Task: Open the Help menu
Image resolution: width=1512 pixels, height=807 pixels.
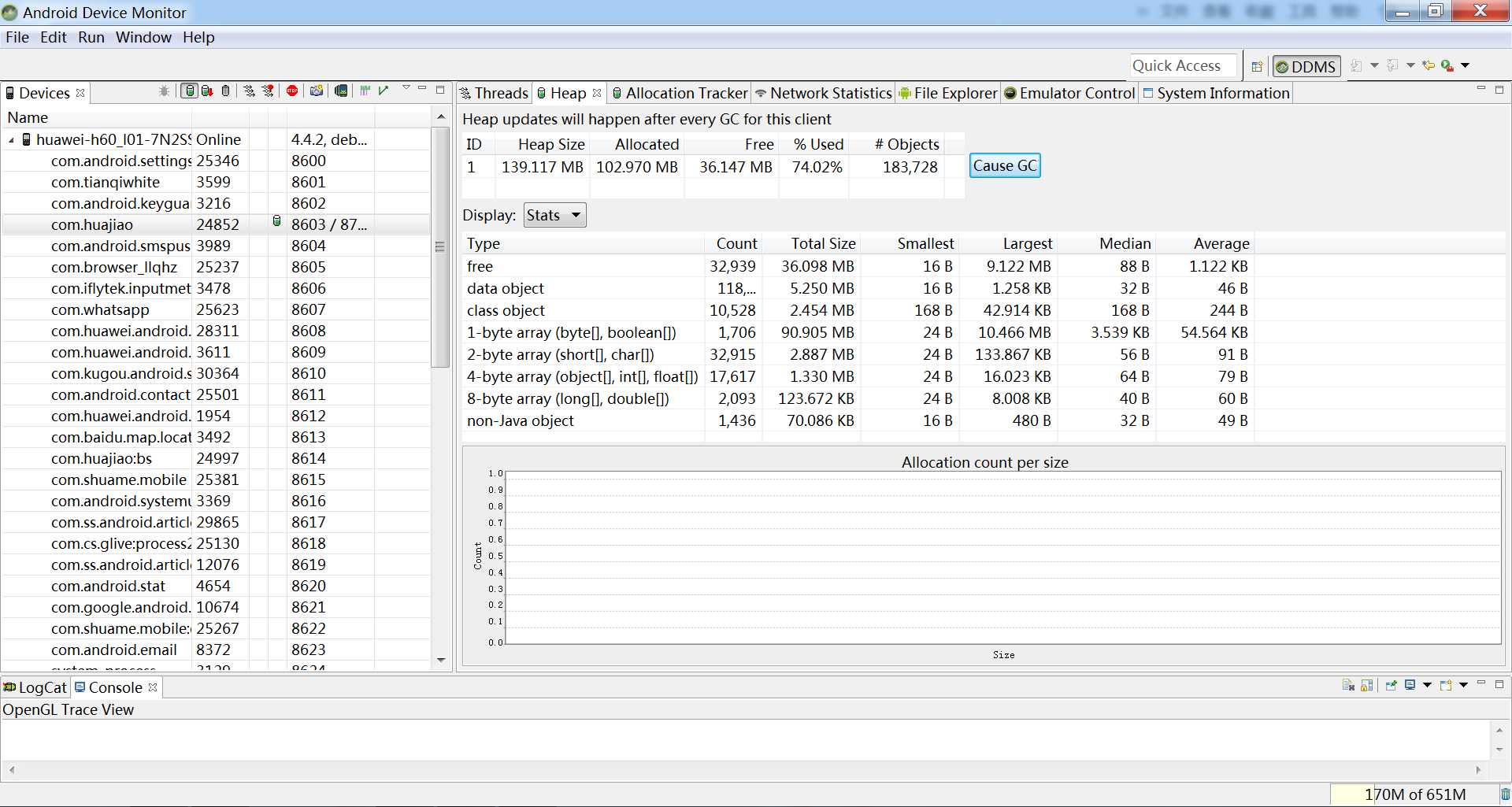Action: pos(198,37)
